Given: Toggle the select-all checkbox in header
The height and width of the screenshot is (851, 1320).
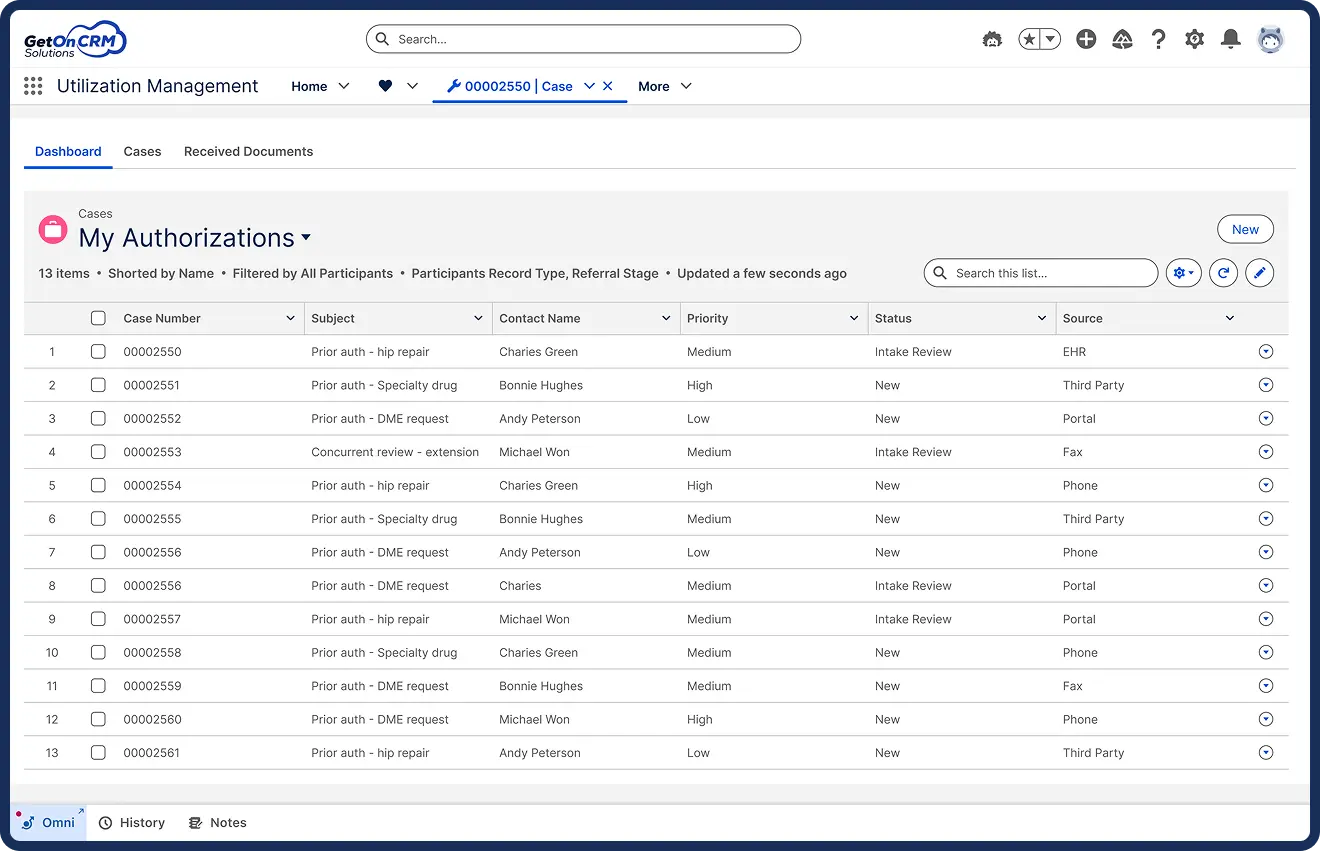Looking at the screenshot, I should [98, 318].
